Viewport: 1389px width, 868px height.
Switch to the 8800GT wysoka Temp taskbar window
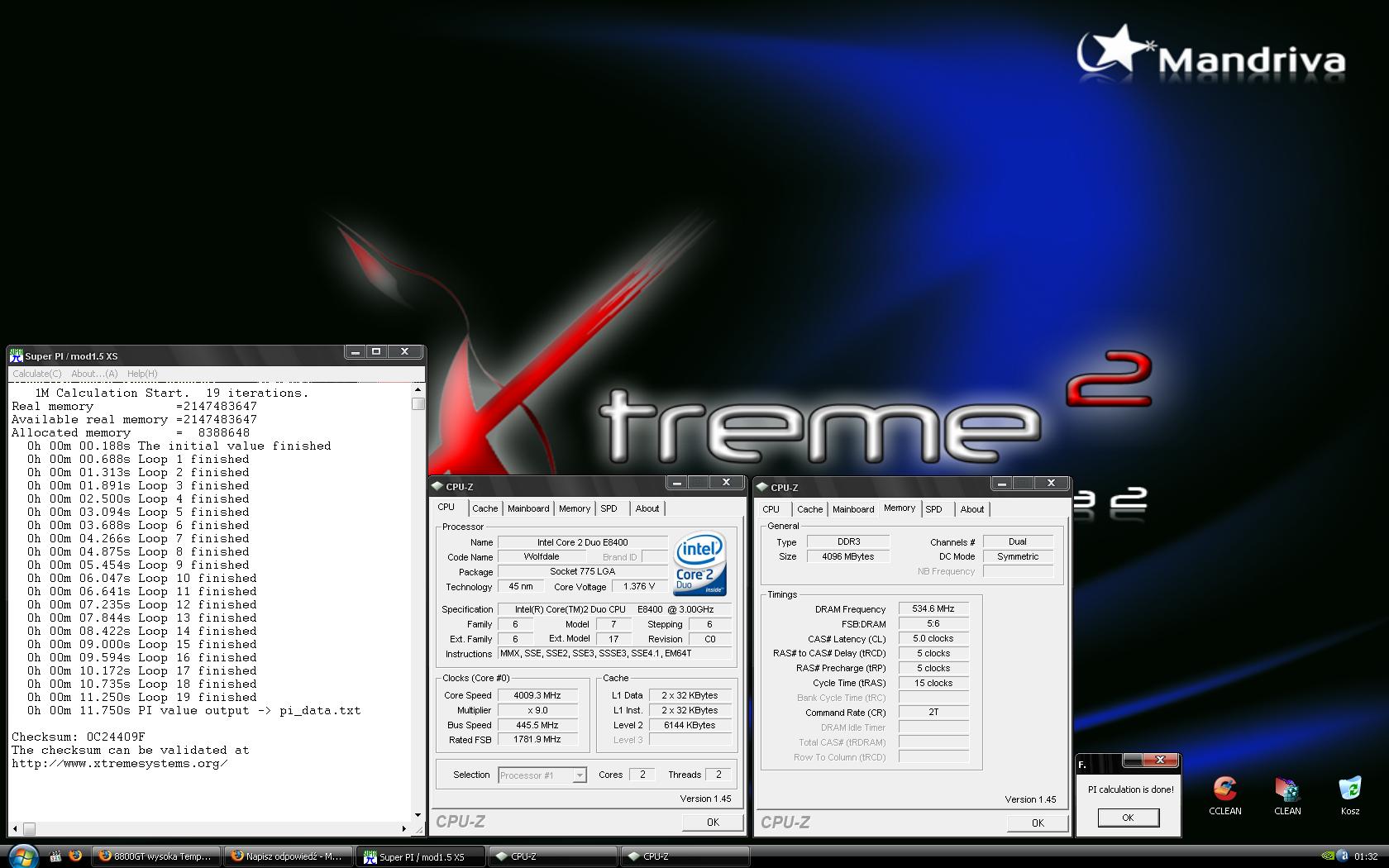pos(156,856)
